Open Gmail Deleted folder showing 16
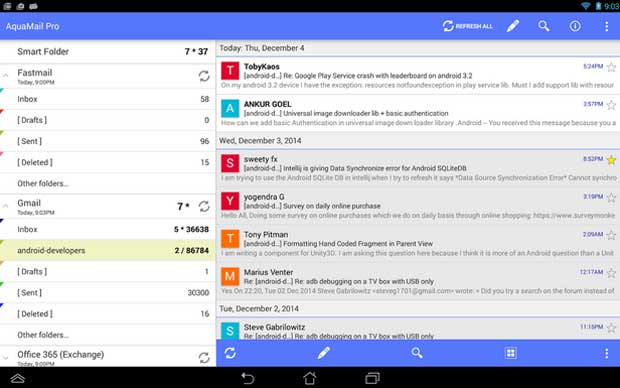The width and height of the screenshot is (620, 388). coord(108,314)
